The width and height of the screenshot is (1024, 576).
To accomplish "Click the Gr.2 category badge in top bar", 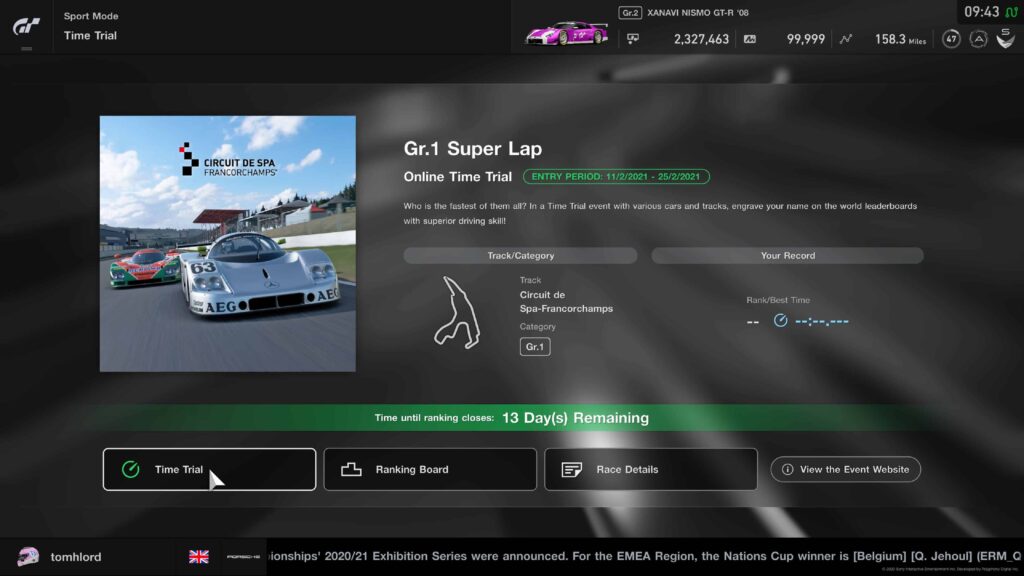I will [x=630, y=12].
